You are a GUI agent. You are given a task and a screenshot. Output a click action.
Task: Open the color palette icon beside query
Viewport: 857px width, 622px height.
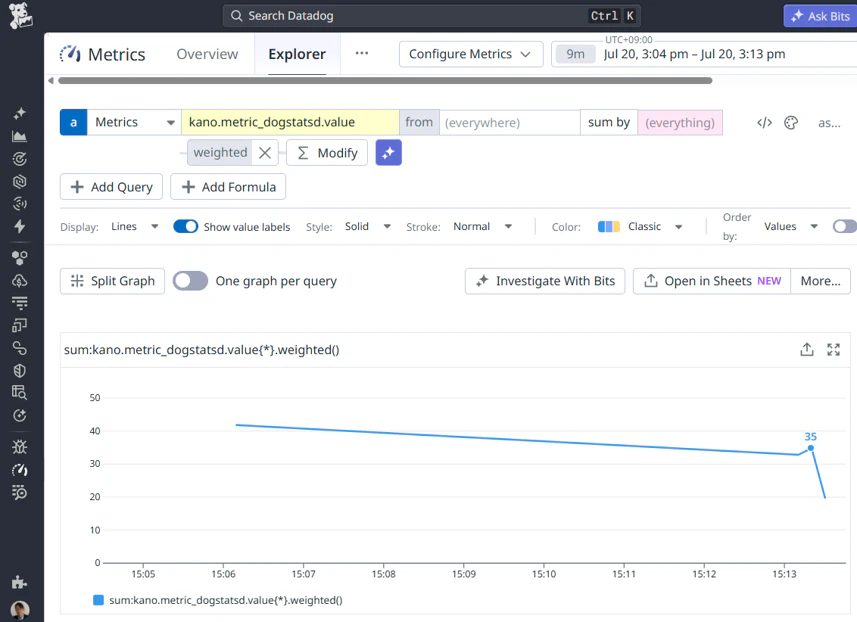click(x=791, y=122)
